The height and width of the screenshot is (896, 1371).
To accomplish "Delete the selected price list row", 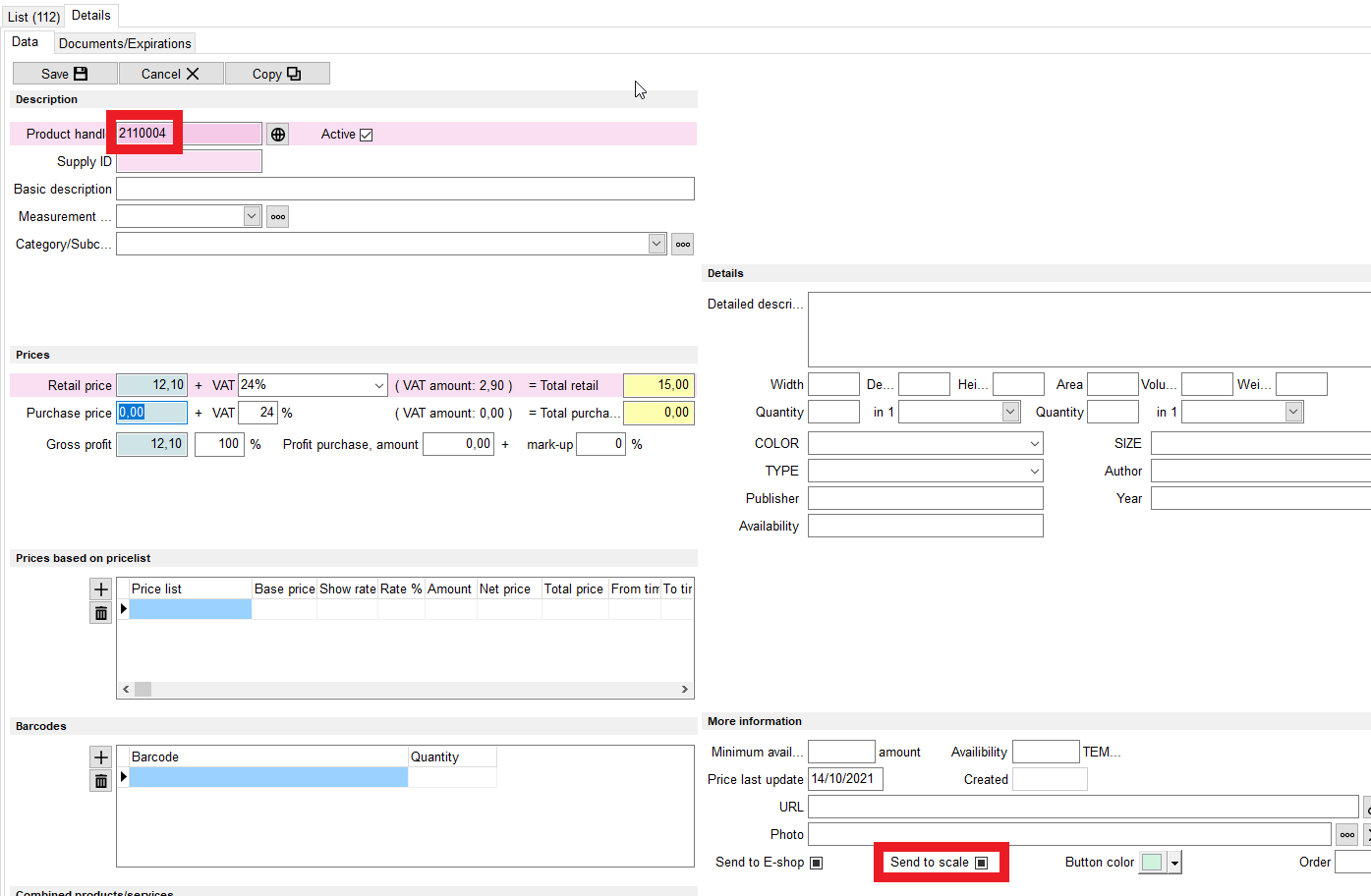I will [x=100, y=613].
